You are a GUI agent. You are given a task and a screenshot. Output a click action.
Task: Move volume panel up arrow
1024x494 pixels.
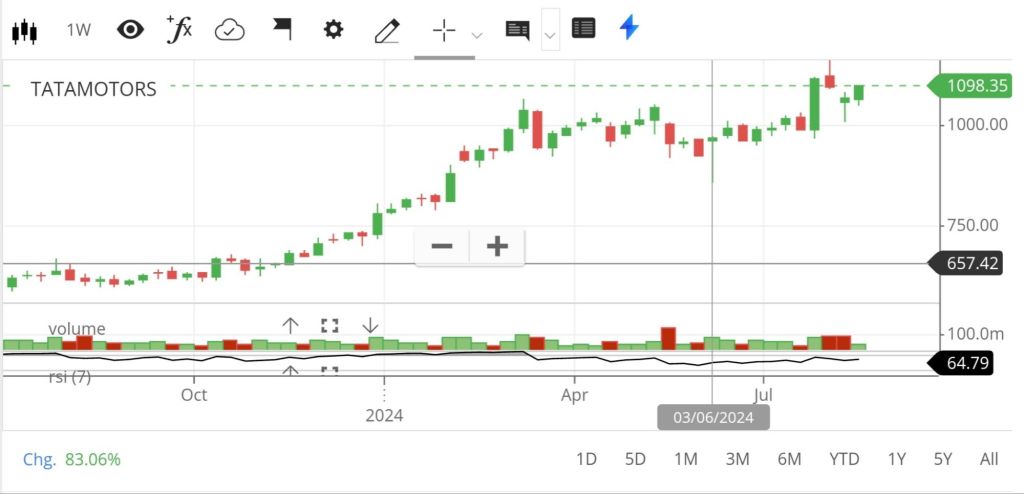(x=290, y=325)
